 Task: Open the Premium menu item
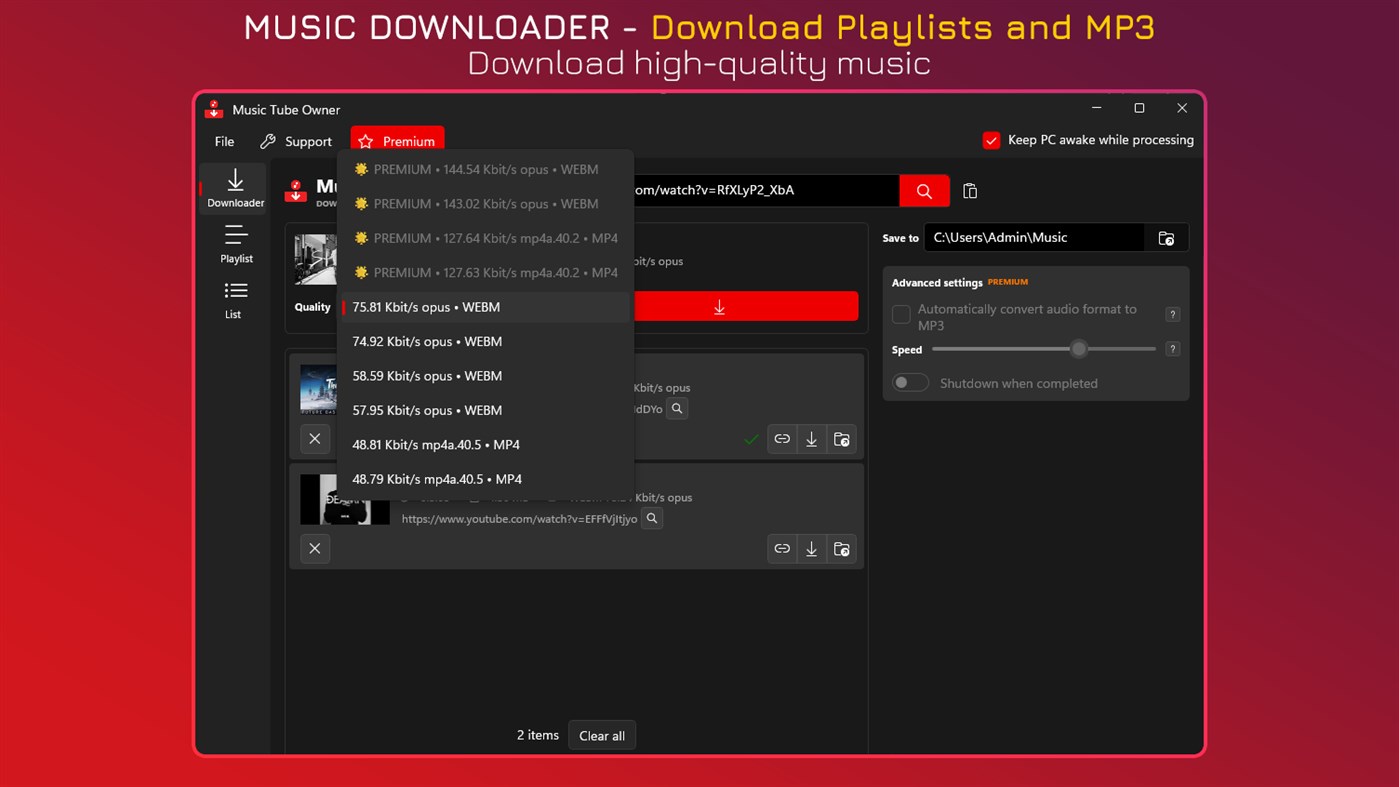[397, 141]
